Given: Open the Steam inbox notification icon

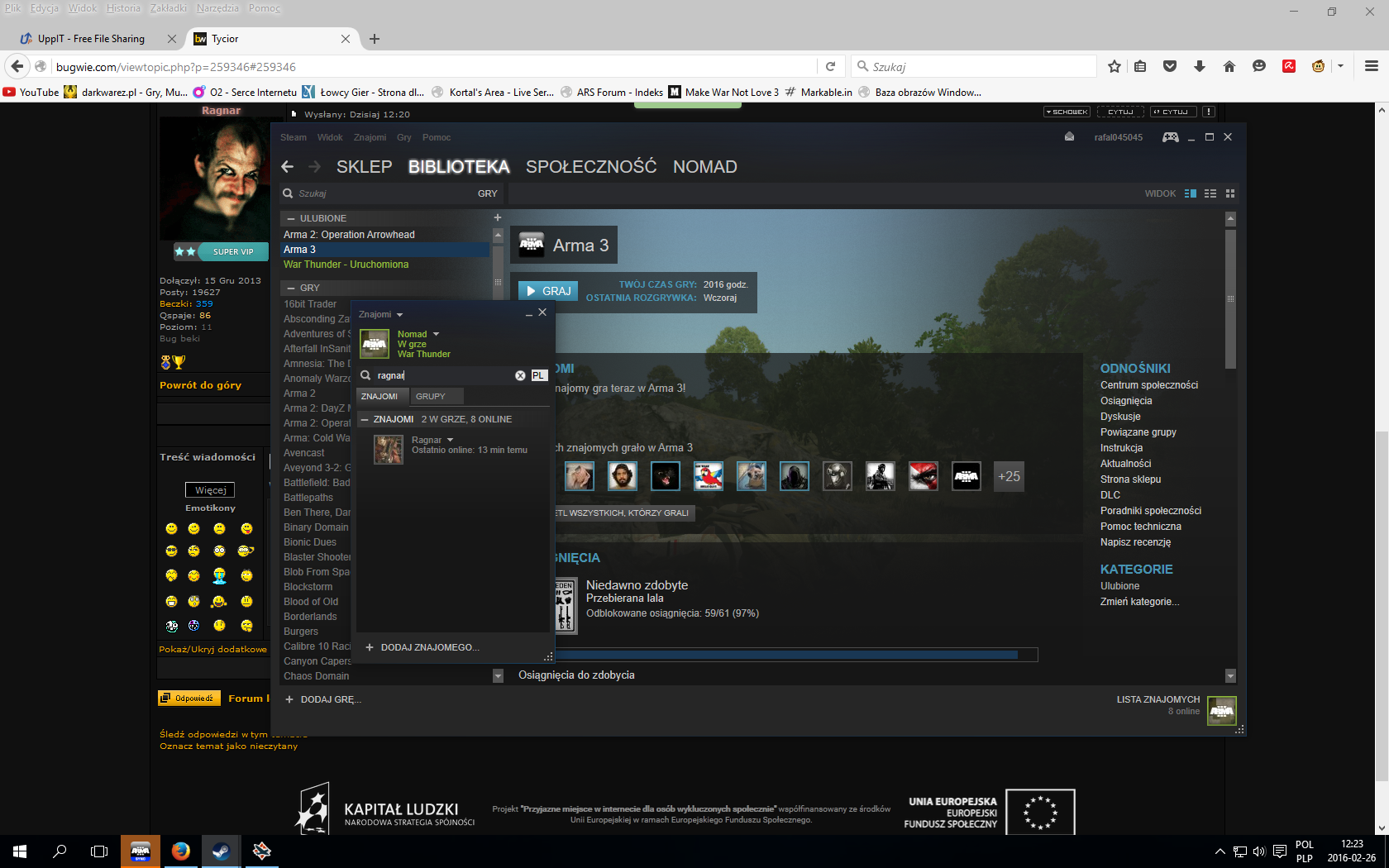Looking at the screenshot, I should click(x=1069, y=137).
